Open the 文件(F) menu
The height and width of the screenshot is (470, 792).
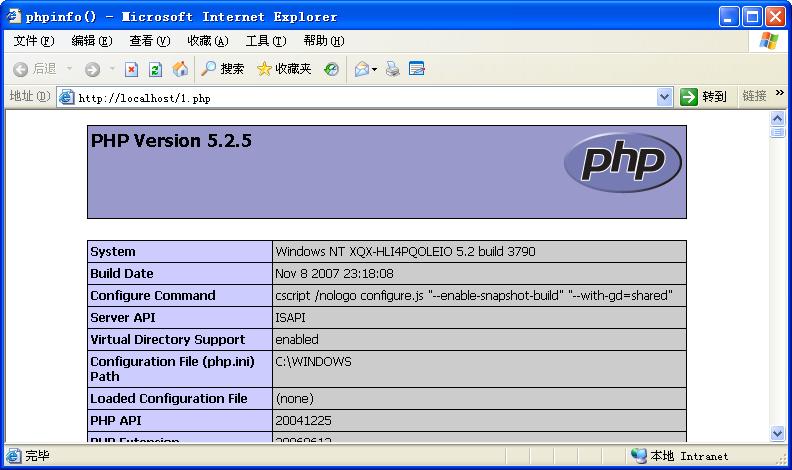click(34, 41)
